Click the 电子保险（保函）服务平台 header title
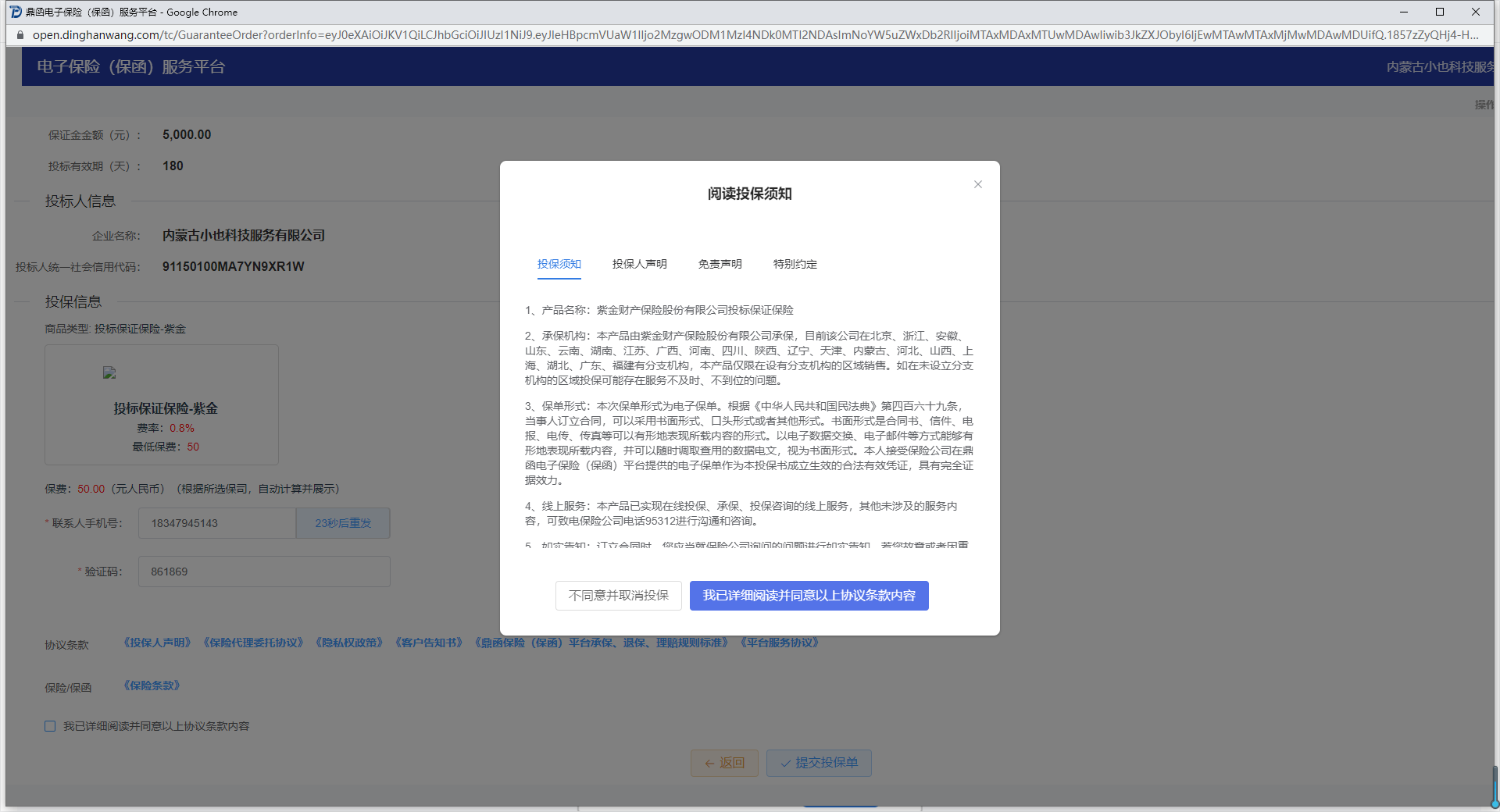This screenshot has height=812, width=1500. point(131,67)
